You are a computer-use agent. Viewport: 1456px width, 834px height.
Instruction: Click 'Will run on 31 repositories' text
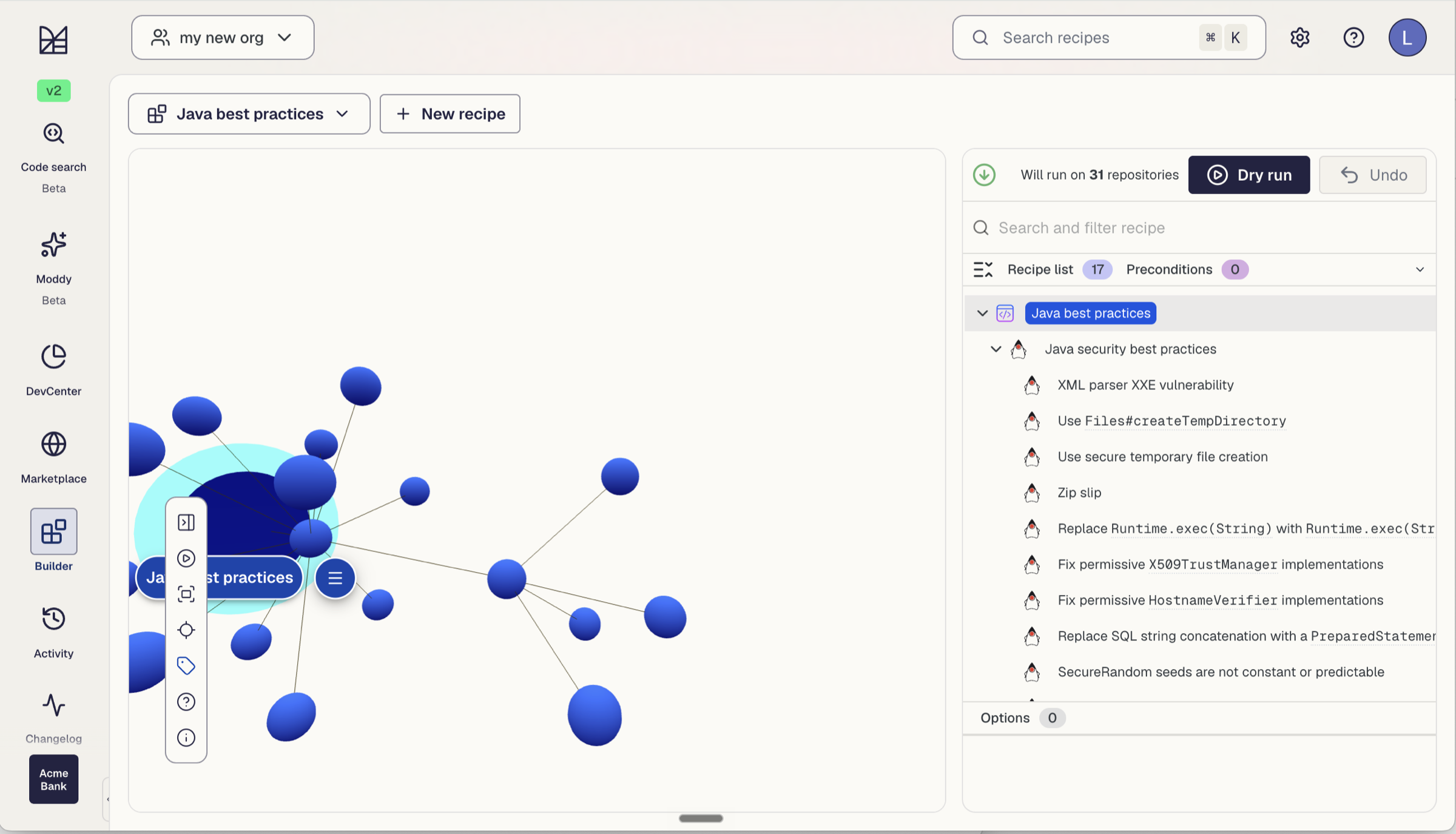[x=1099, y=175]
